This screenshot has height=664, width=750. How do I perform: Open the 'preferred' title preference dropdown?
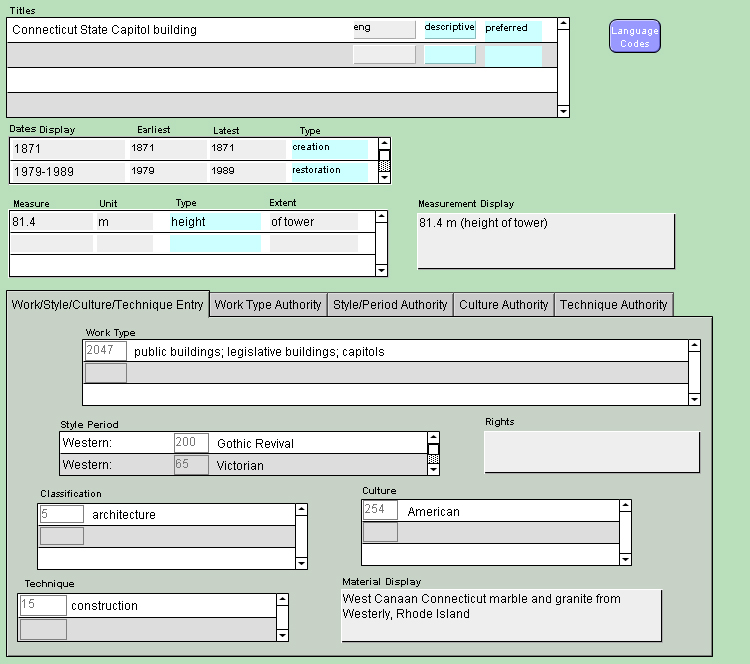coord(512,29)
